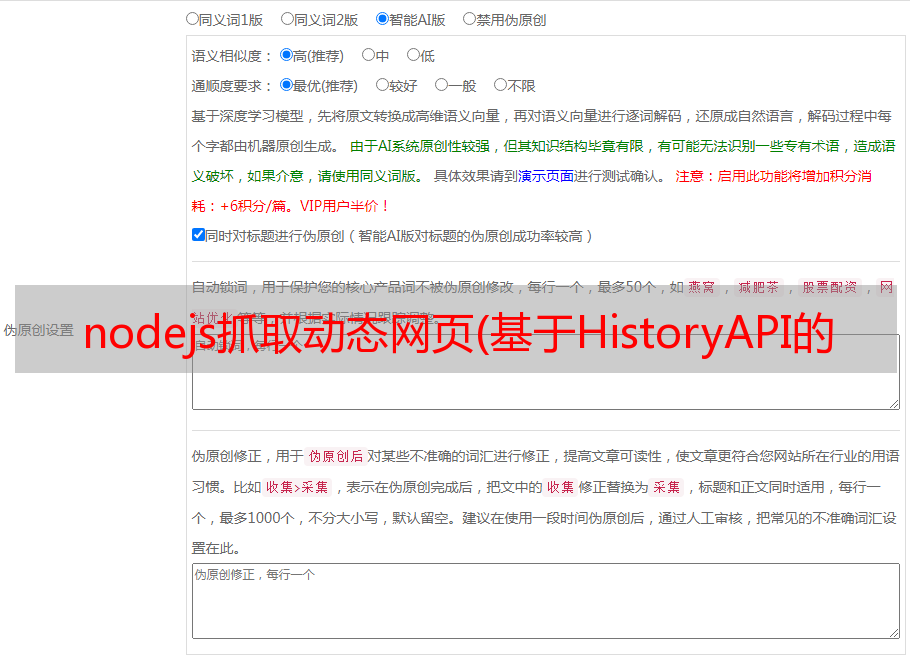This screenshot has height=658, width=911.
Task: Select 禁用伪原创 to disable rewriting
Action: coord(469,18)
